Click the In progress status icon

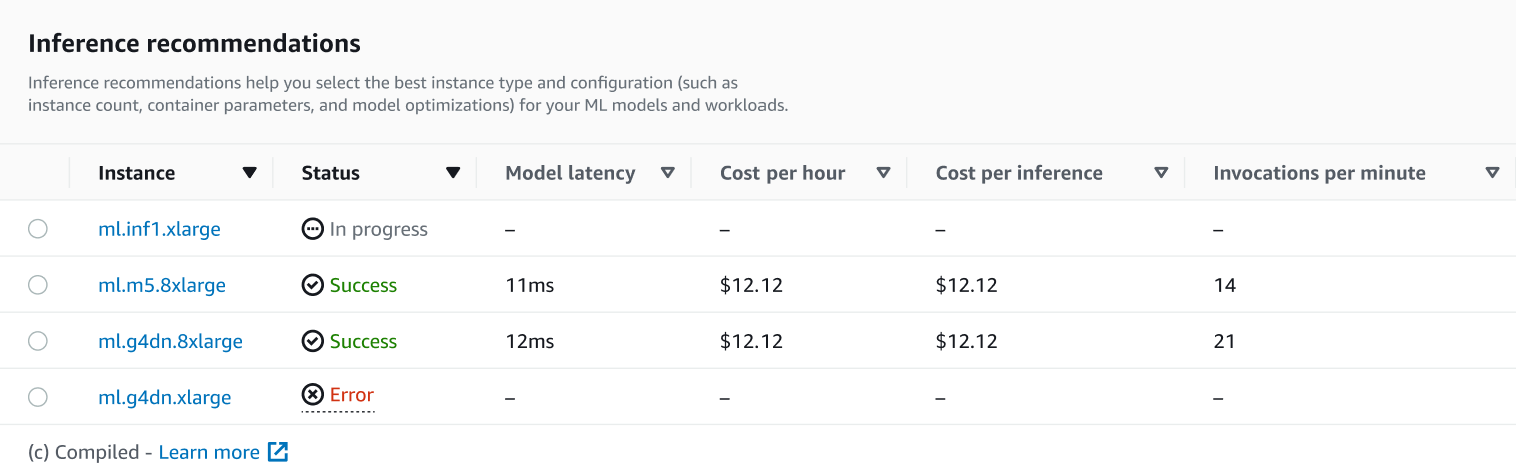coord(313,229)
